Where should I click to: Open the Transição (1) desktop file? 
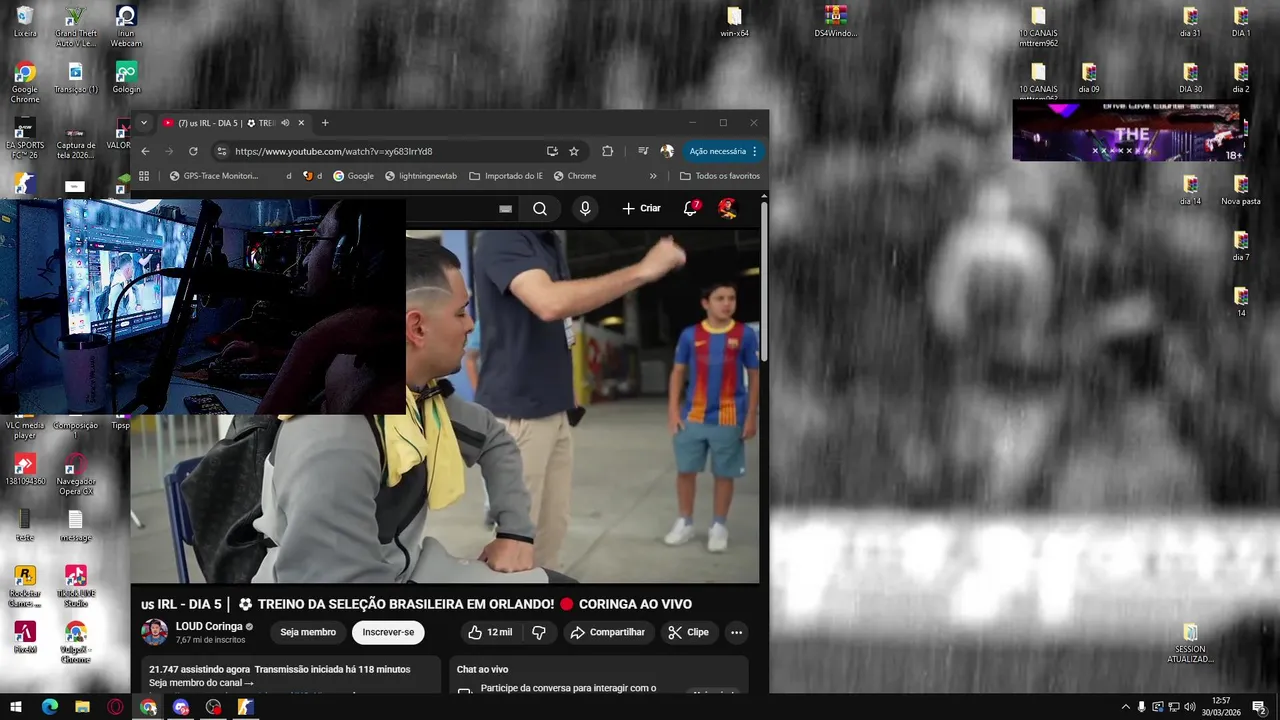[75, 78]
